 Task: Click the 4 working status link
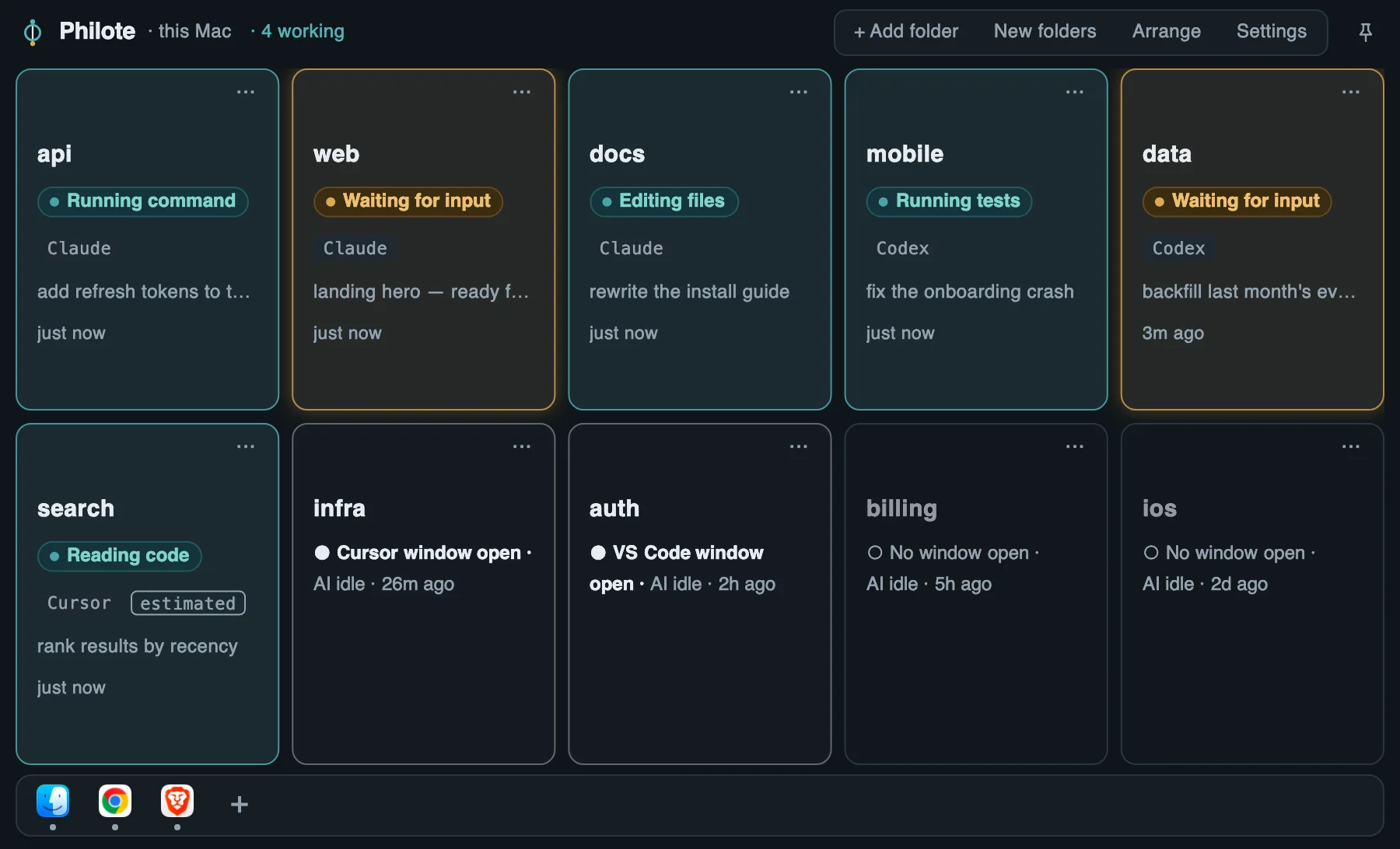coord(303,31)
